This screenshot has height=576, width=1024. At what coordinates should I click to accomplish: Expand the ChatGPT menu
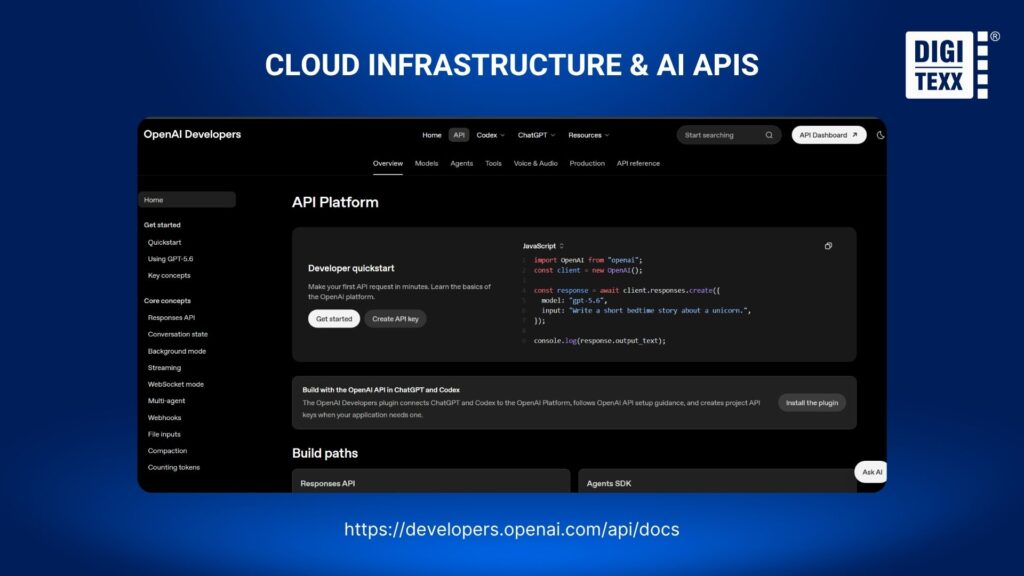pos(536,135)
